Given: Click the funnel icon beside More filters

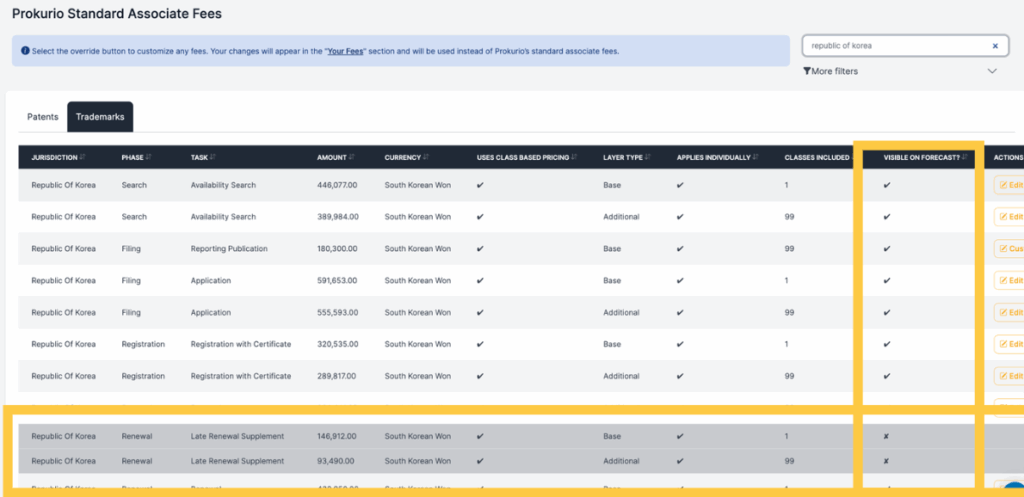Looking at the screenshot, I should point(807,71).
